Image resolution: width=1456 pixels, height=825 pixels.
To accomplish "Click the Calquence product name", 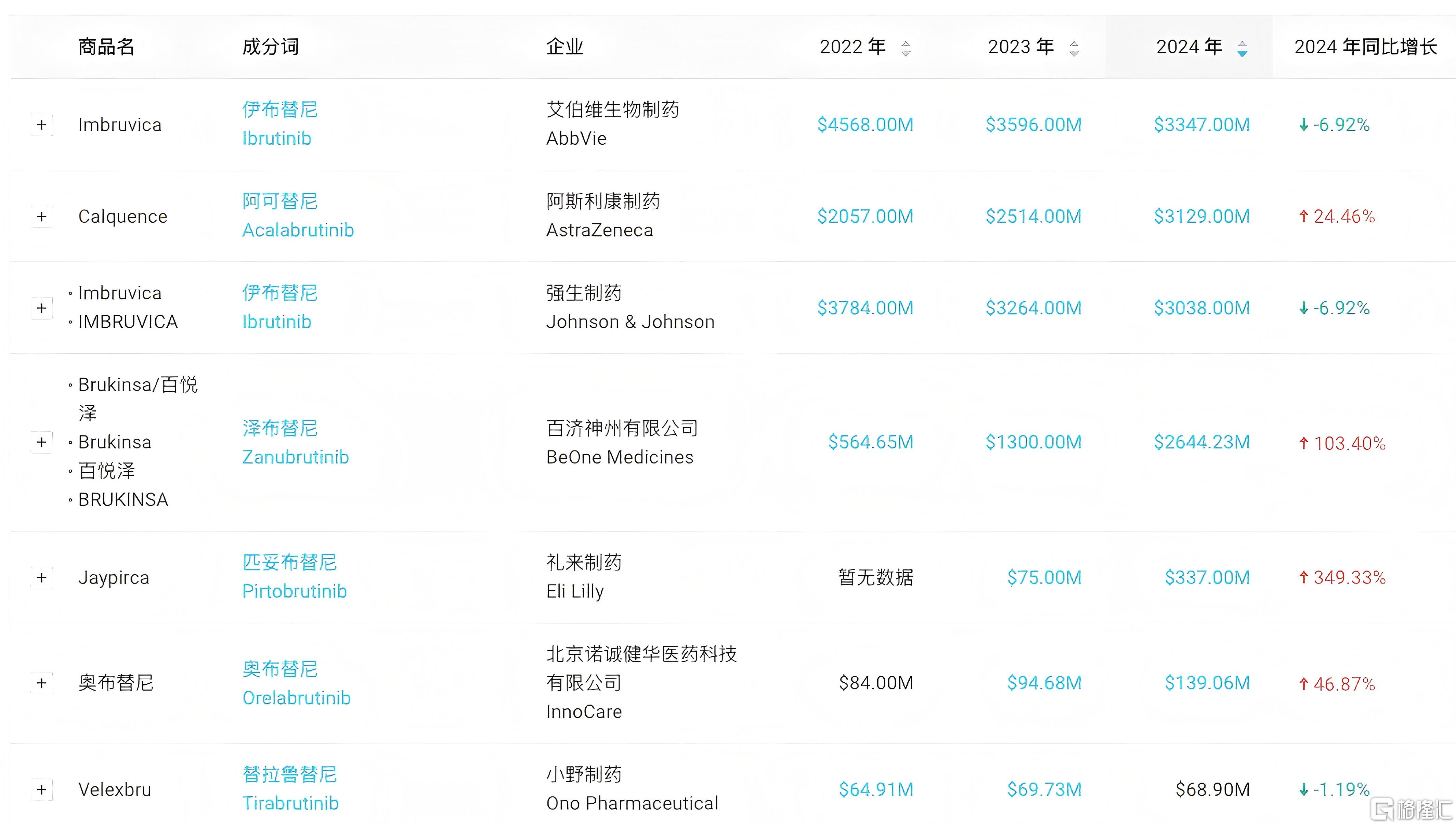I will coord(123,217).
